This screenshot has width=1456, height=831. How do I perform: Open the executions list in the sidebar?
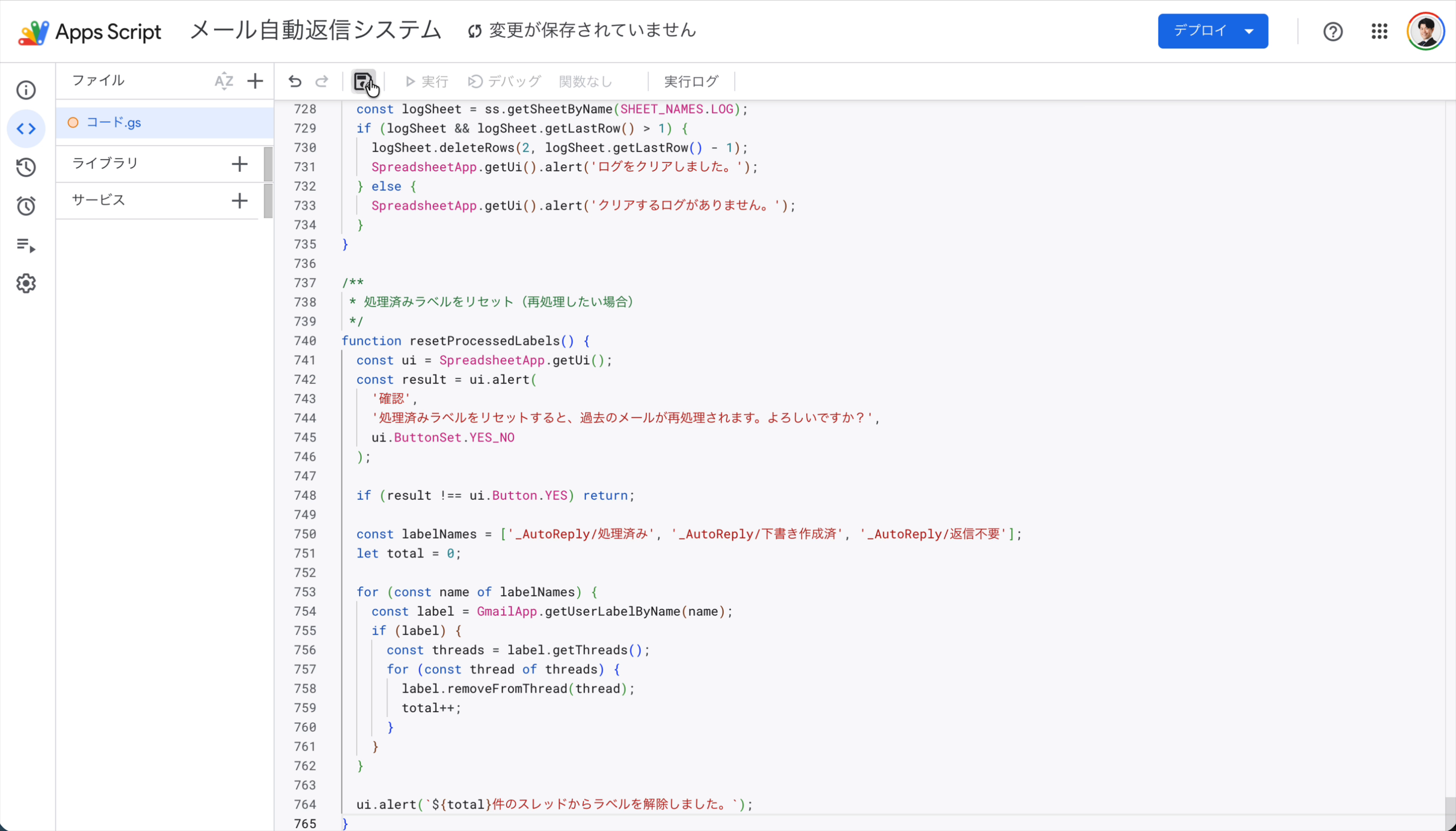click(x=26, y=245)
